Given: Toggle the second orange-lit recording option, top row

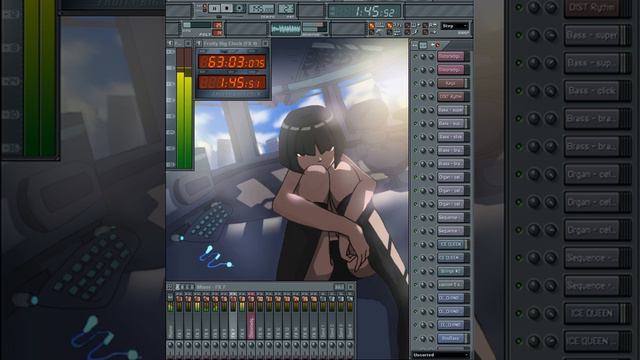Looking at the screenshot, I should pyautogui.click(x=389, y=25).
